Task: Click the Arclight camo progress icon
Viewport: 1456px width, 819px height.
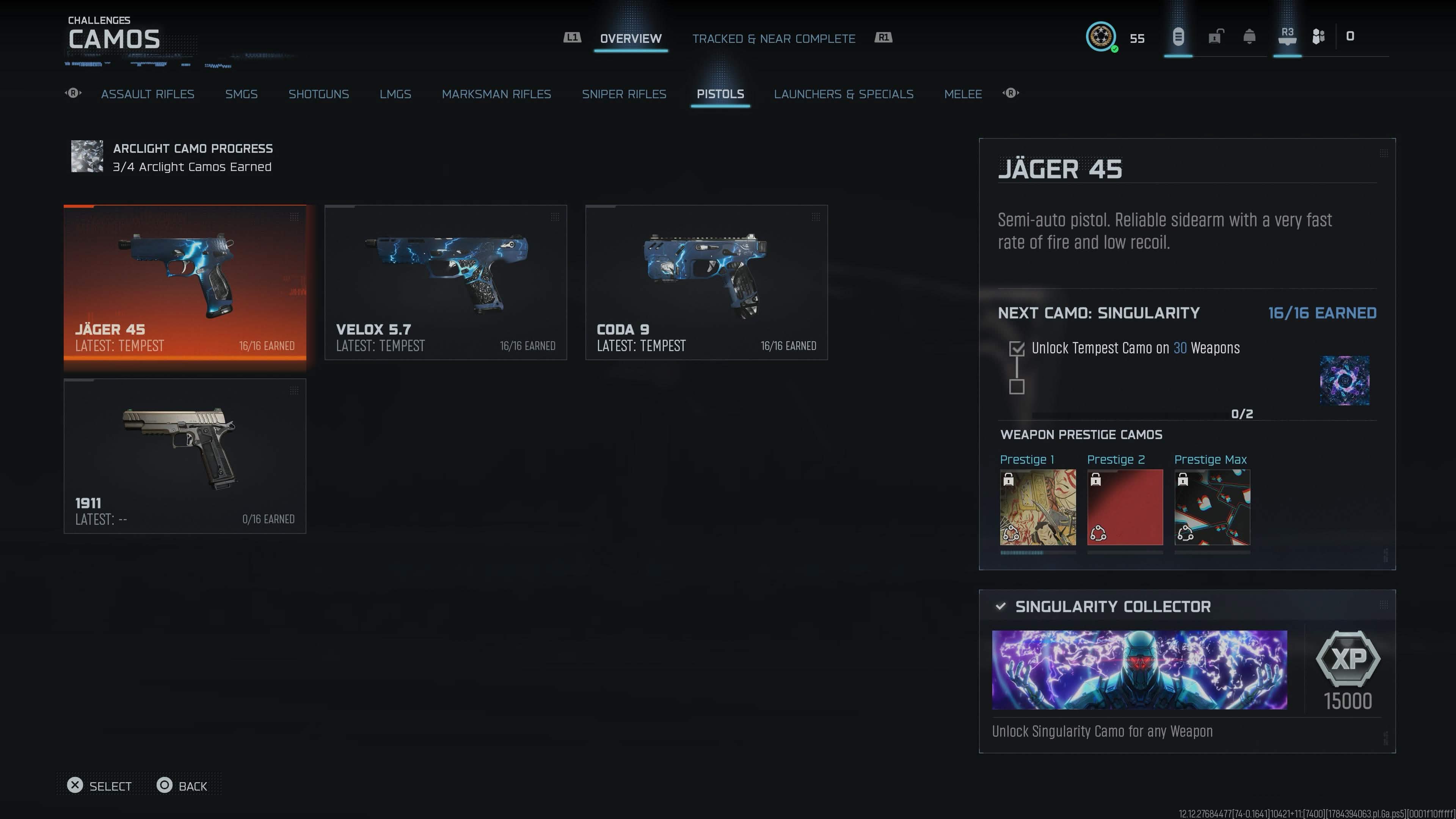Action: pyautogui.click(x=87, y=157)
